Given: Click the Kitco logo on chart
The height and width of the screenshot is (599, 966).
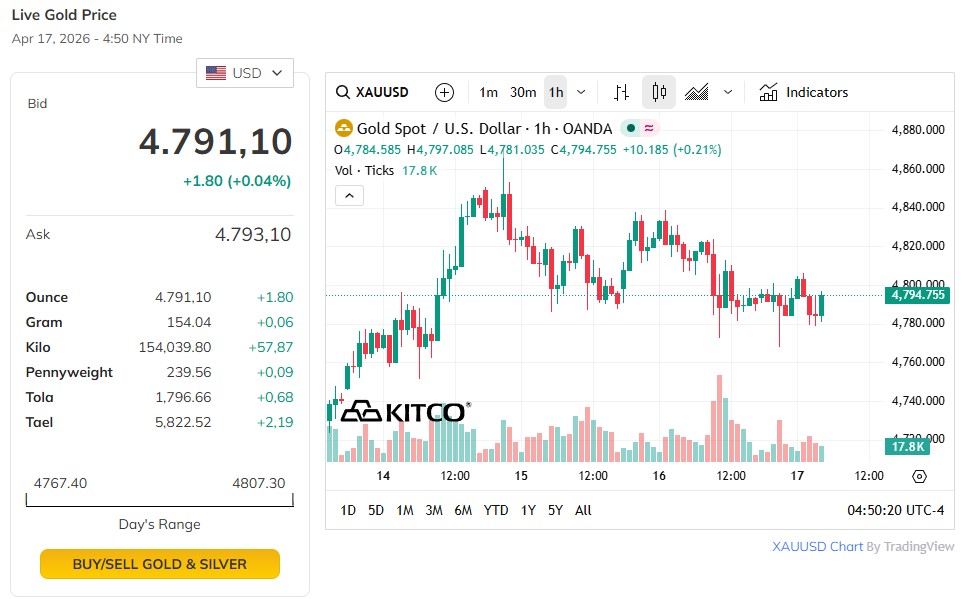Looking at the screenshot, I should 405,412.
